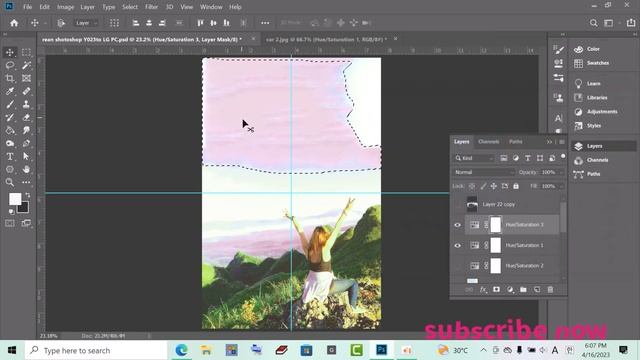Image resolution: width=640 pixels, height=360 pixels.
Task: Select the Brush tool
Action: [10, 104]
